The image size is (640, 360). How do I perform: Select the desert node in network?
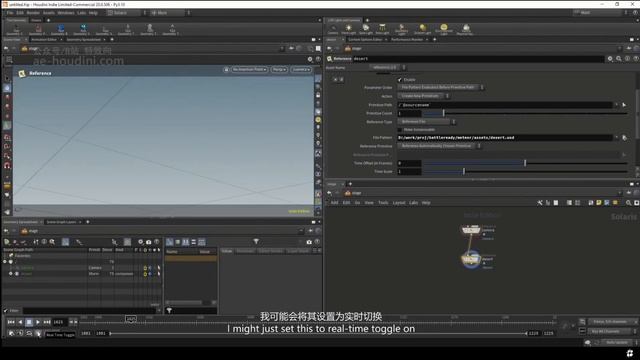coord(471,259)
